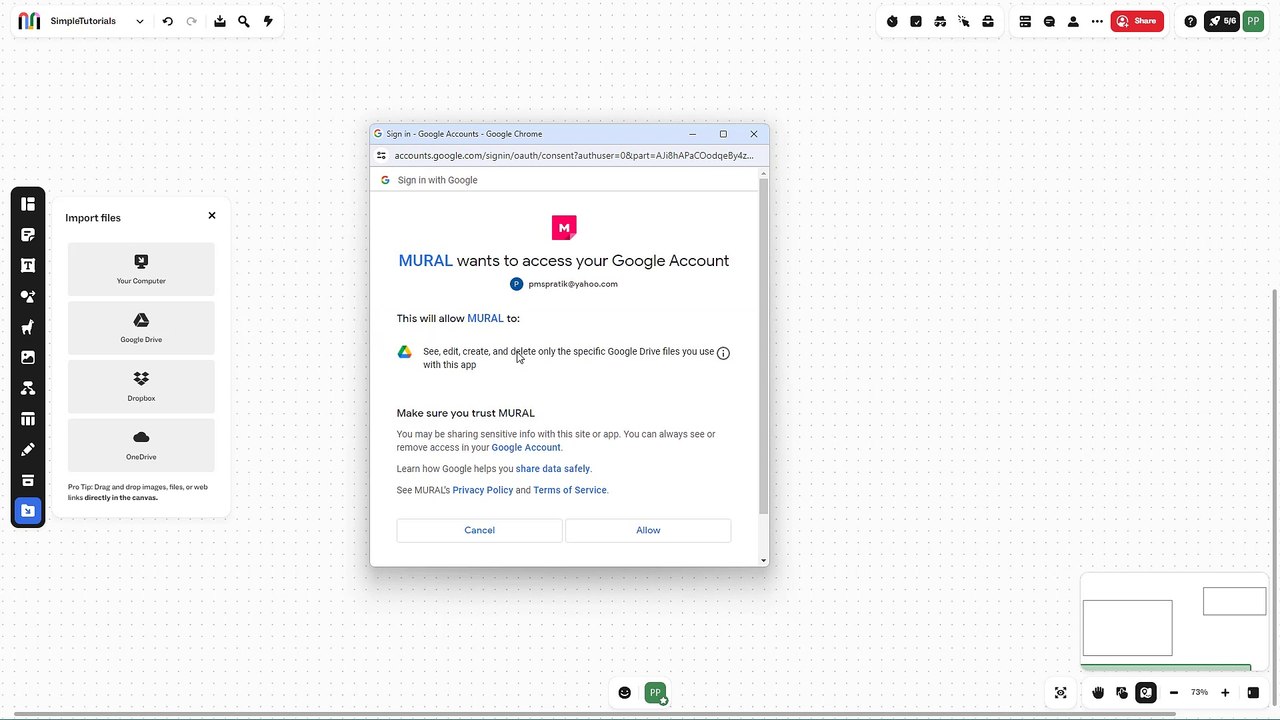The height and width of the screenshot is (720, 1280).
Task: Click the 73% zoom level value
Action: pyautogui.click(x=1199, y=692)
